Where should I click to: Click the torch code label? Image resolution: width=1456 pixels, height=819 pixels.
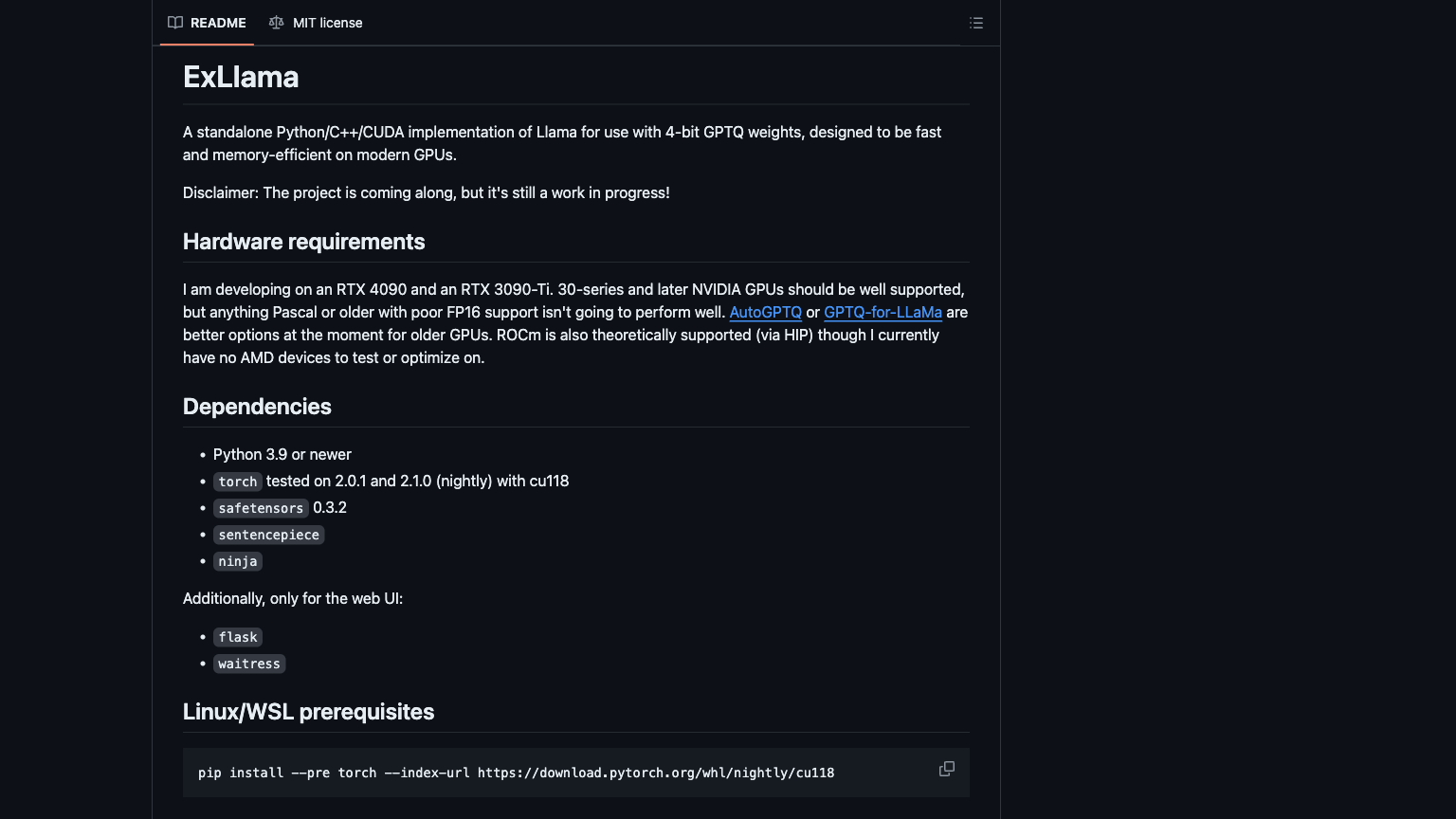tap(237, 482)
